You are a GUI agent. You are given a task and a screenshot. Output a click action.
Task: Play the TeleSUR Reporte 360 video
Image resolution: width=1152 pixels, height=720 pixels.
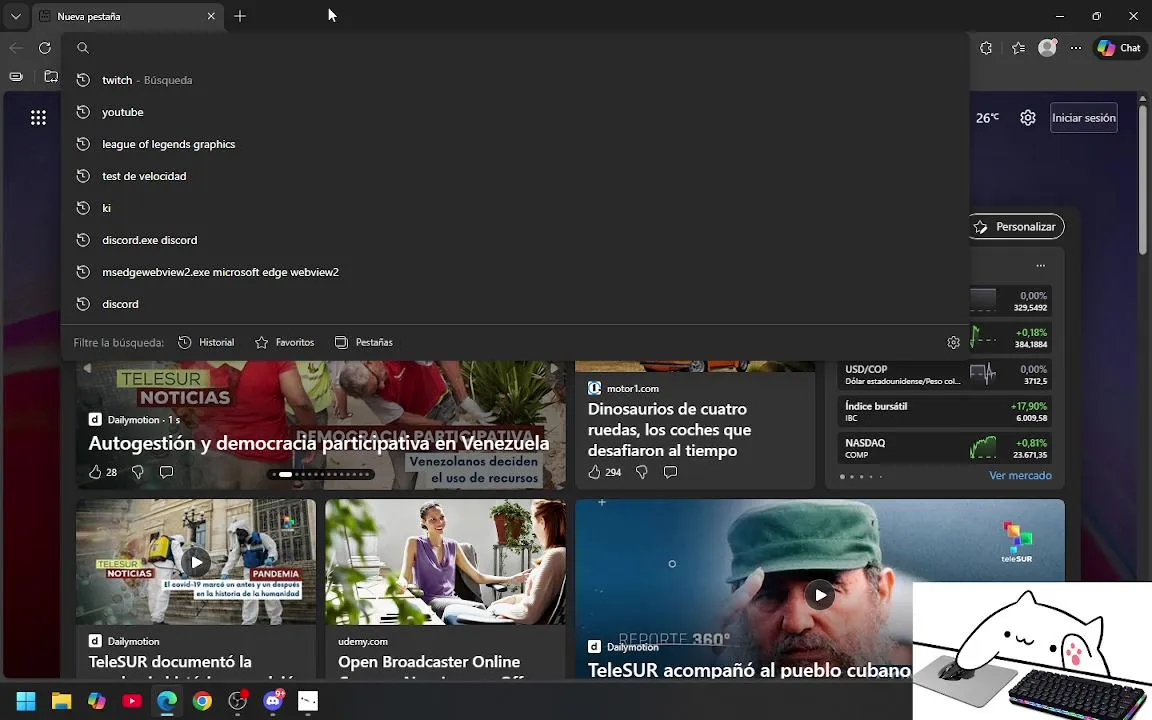click(820, 595)
